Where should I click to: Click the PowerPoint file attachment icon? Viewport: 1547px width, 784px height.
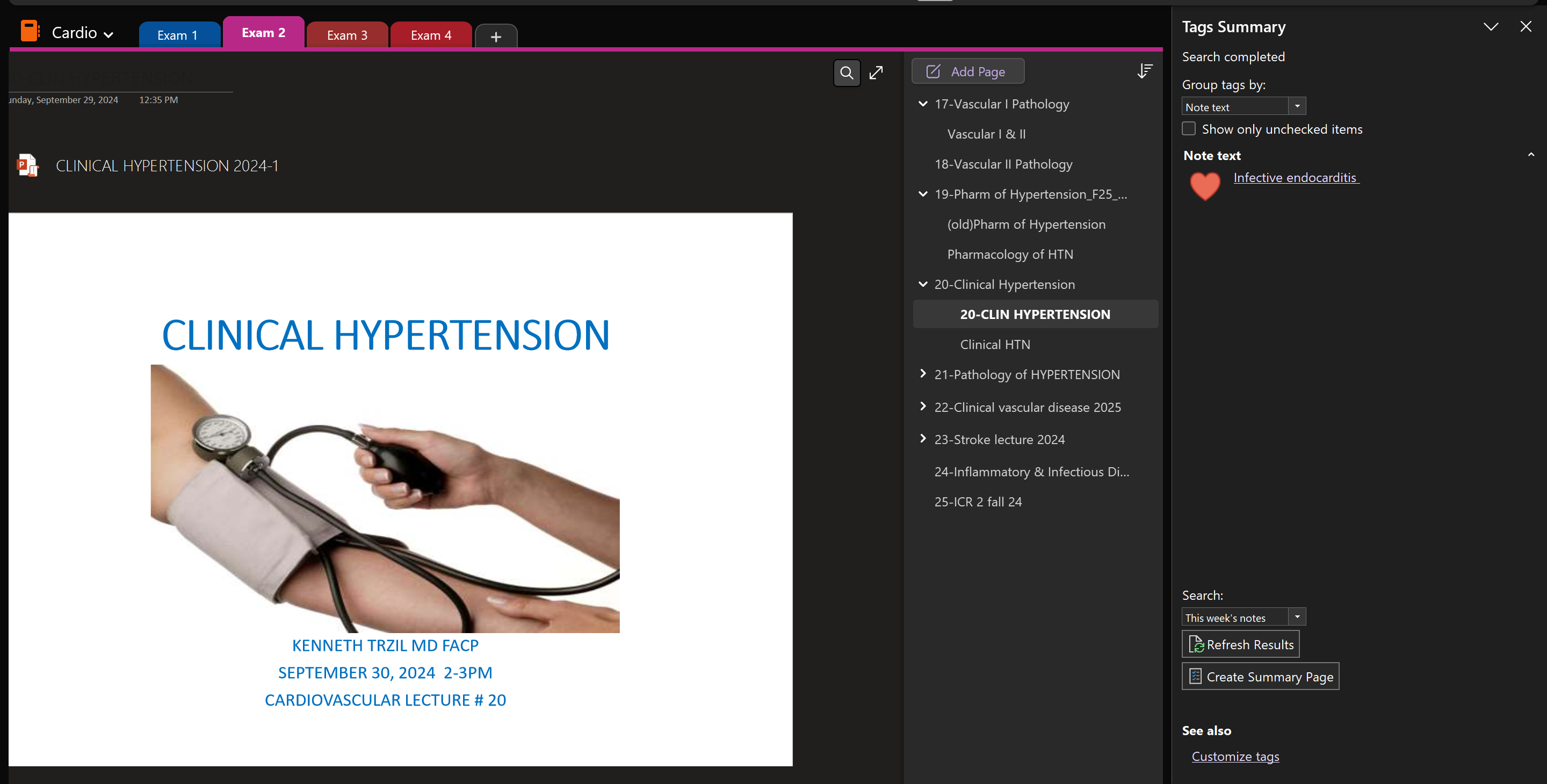(x=27, y=165)
